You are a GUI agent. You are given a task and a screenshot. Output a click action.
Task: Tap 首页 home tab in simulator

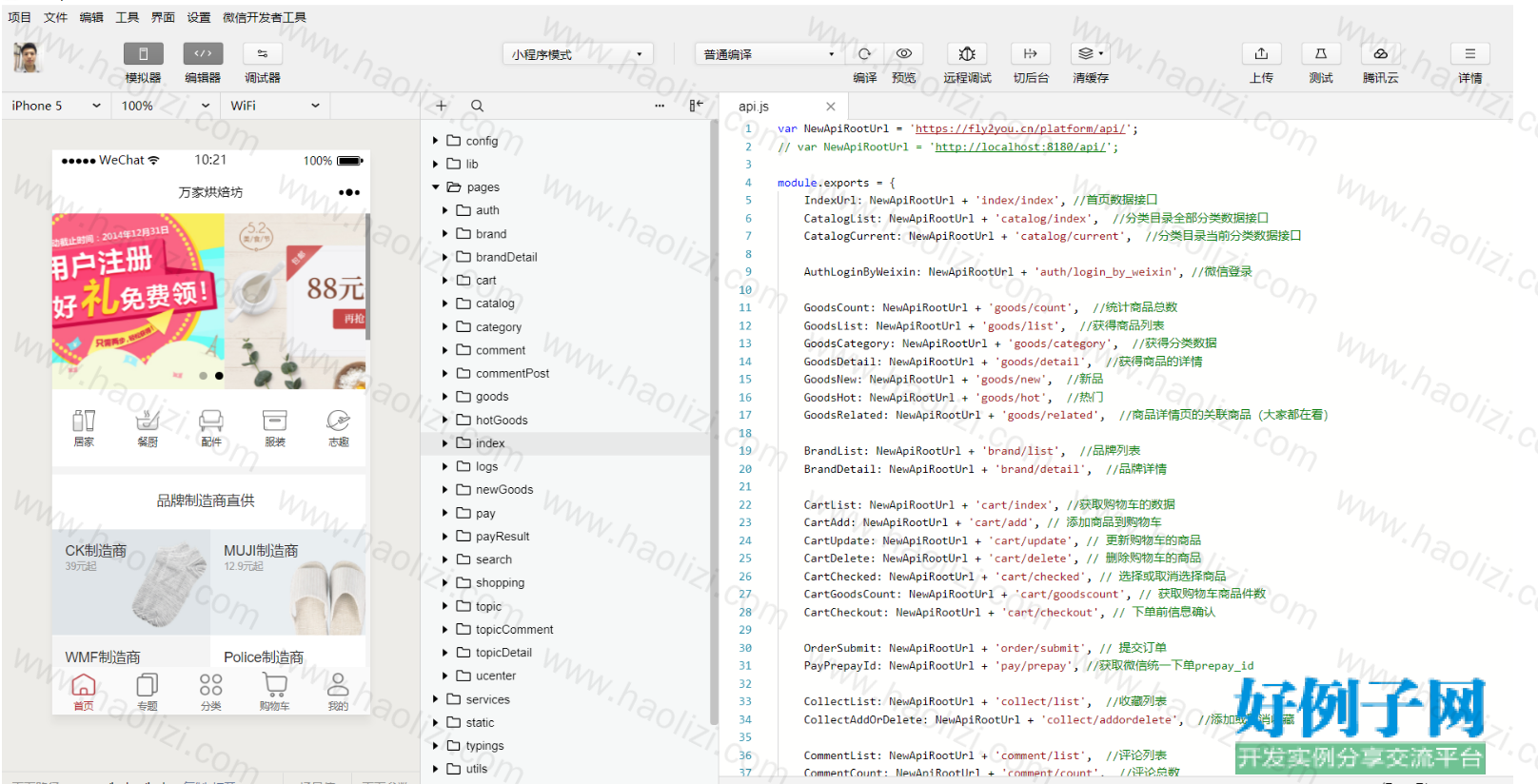(x=84, y=692)
